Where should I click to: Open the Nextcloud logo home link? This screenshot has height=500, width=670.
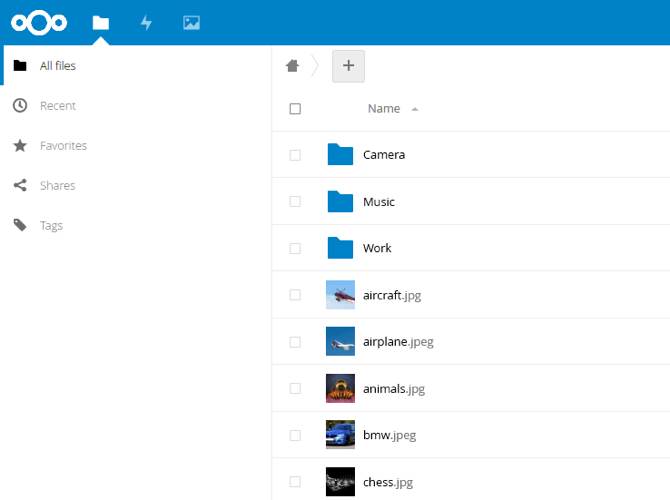[39, 23]
